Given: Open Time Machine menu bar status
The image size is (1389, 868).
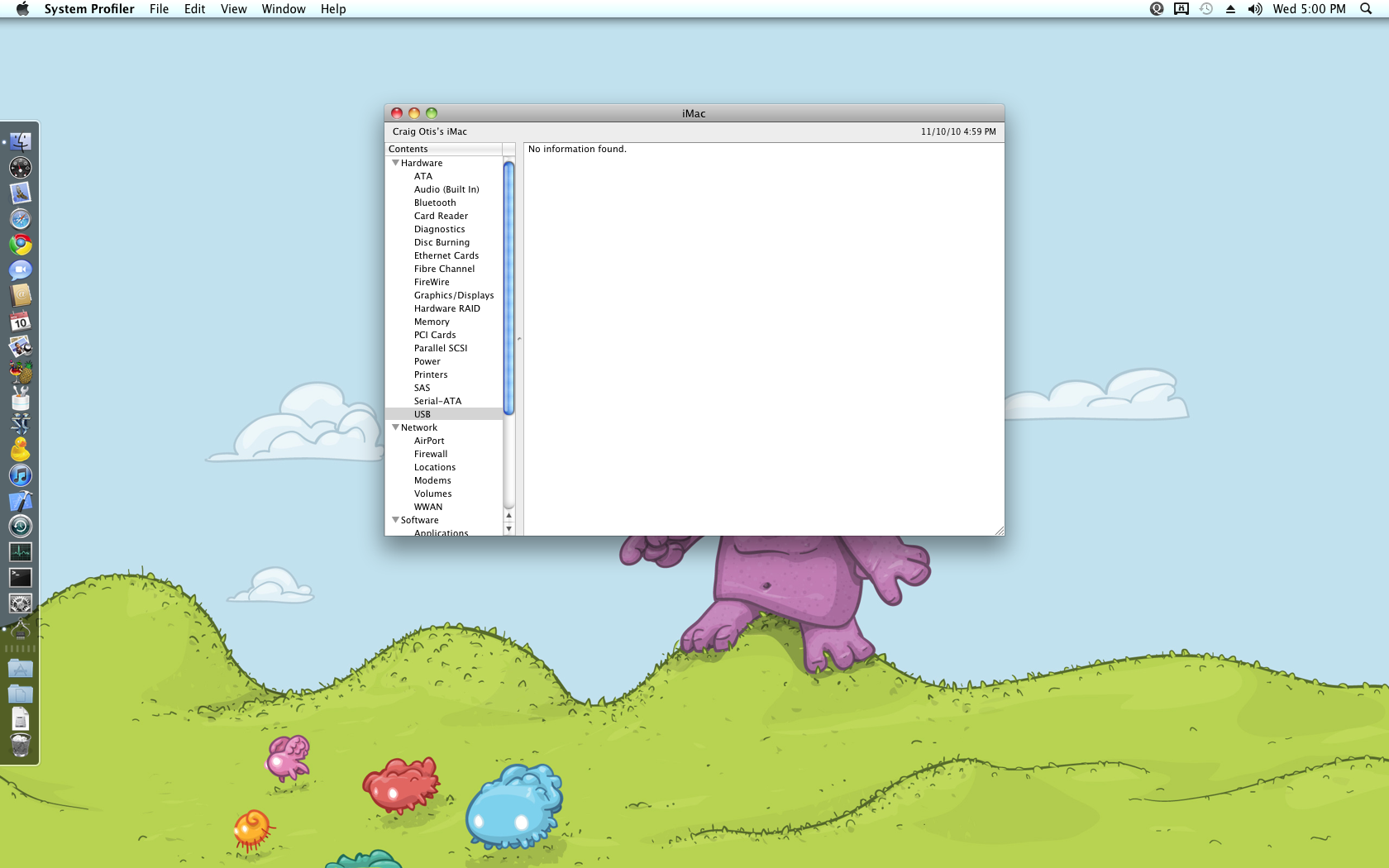Looking at the screenshot, I should pos(1206,9).
